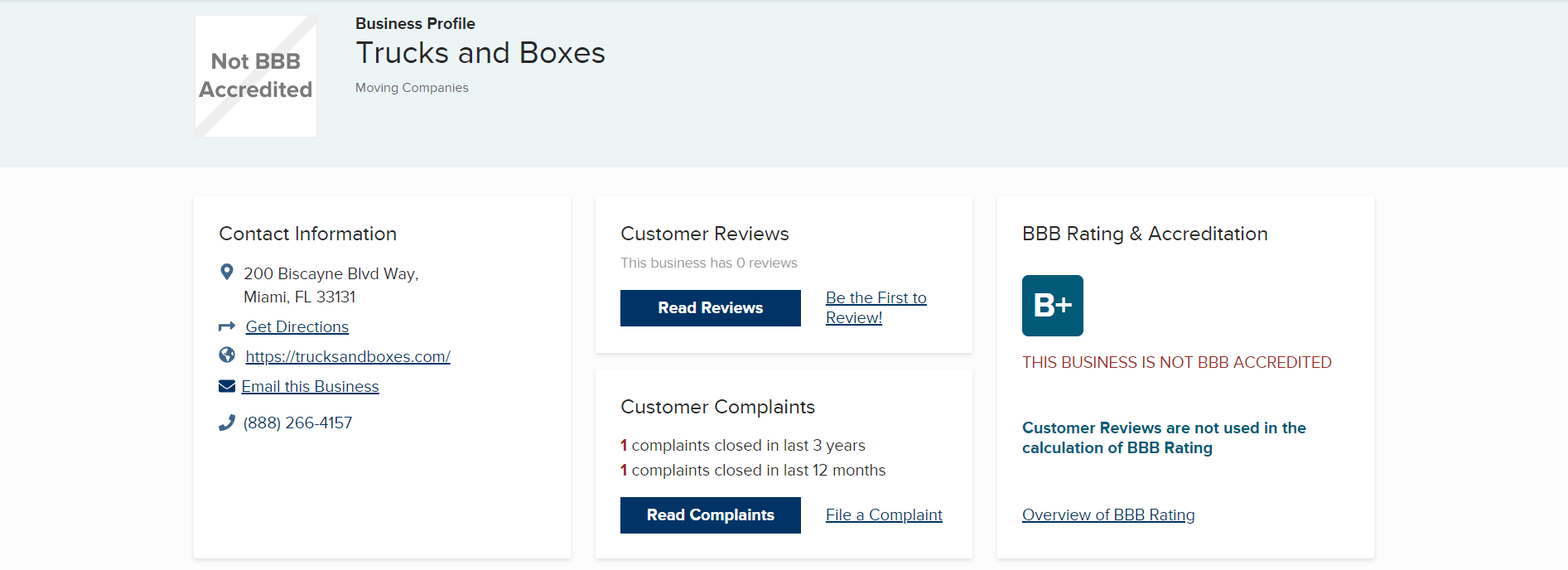1568x570 pixels.
Task: Click the address 200 Biscayne Blvd Way
Action: click(x=331, y=274)
